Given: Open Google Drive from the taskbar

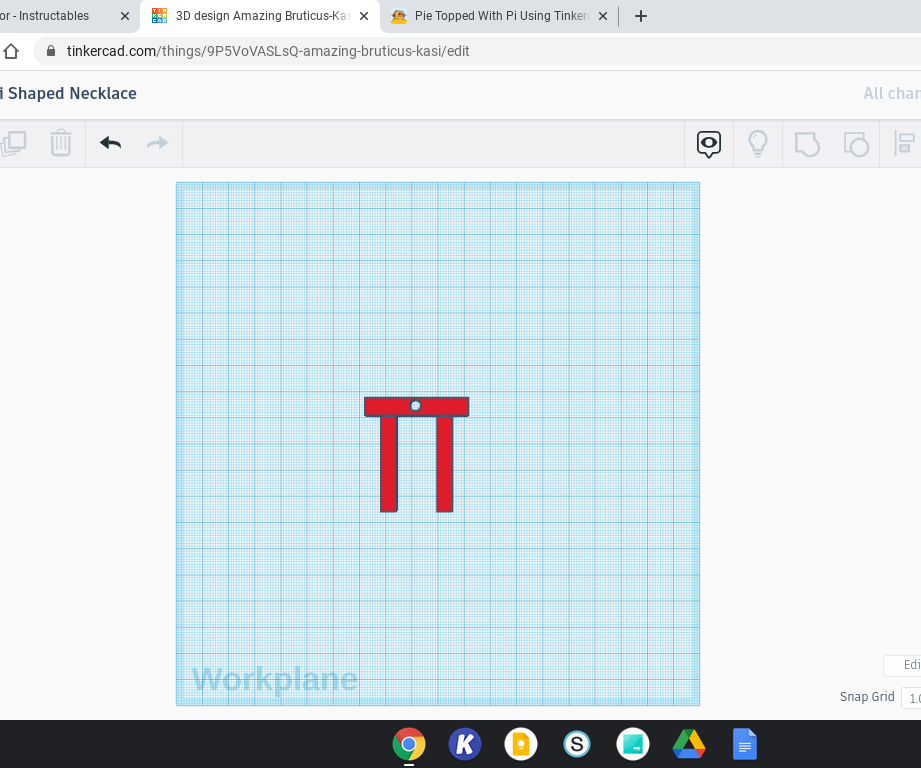Looking at the screenshot, I should [x=689, y=744].
